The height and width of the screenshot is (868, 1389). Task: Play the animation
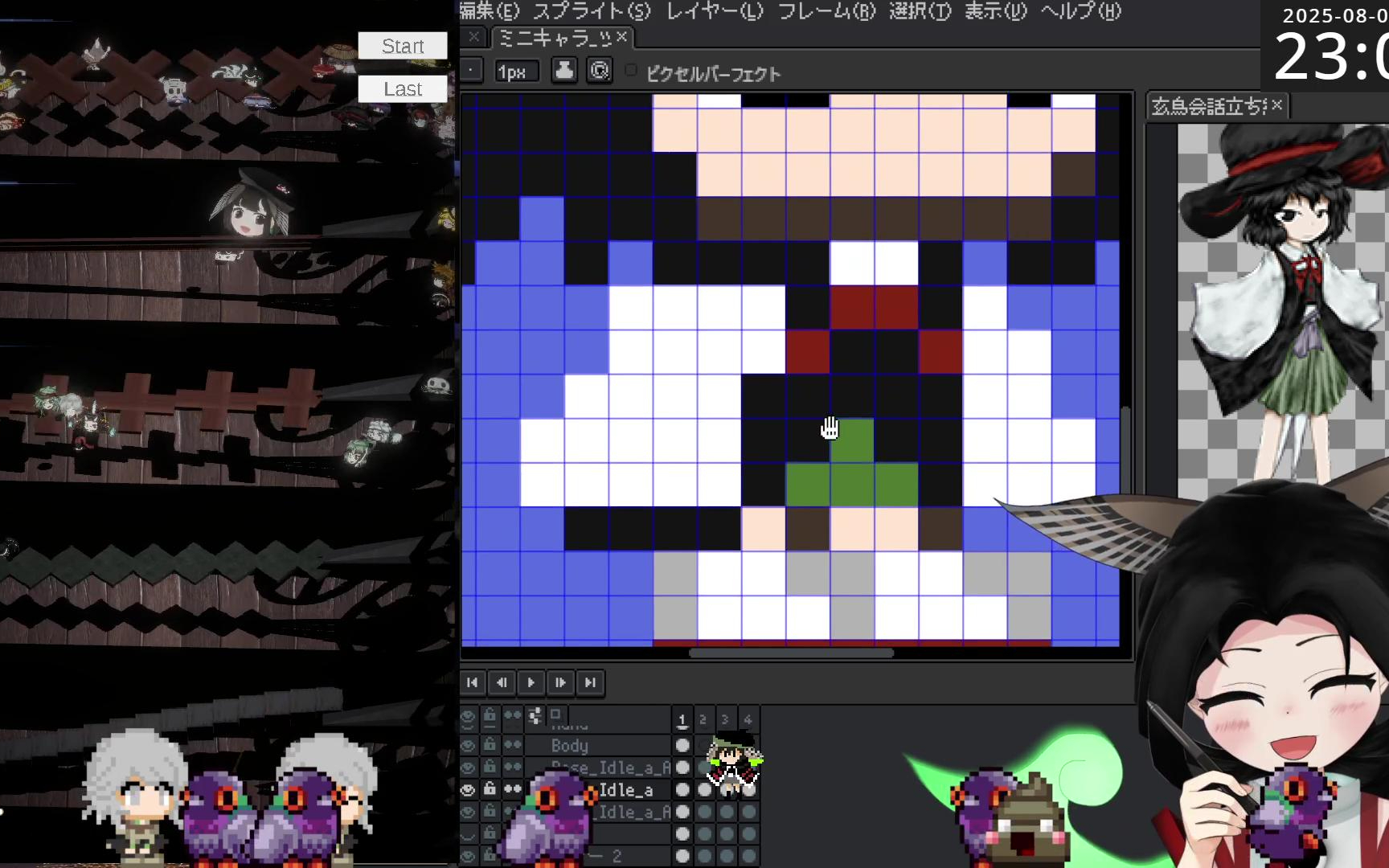click(x=531, y=682)
